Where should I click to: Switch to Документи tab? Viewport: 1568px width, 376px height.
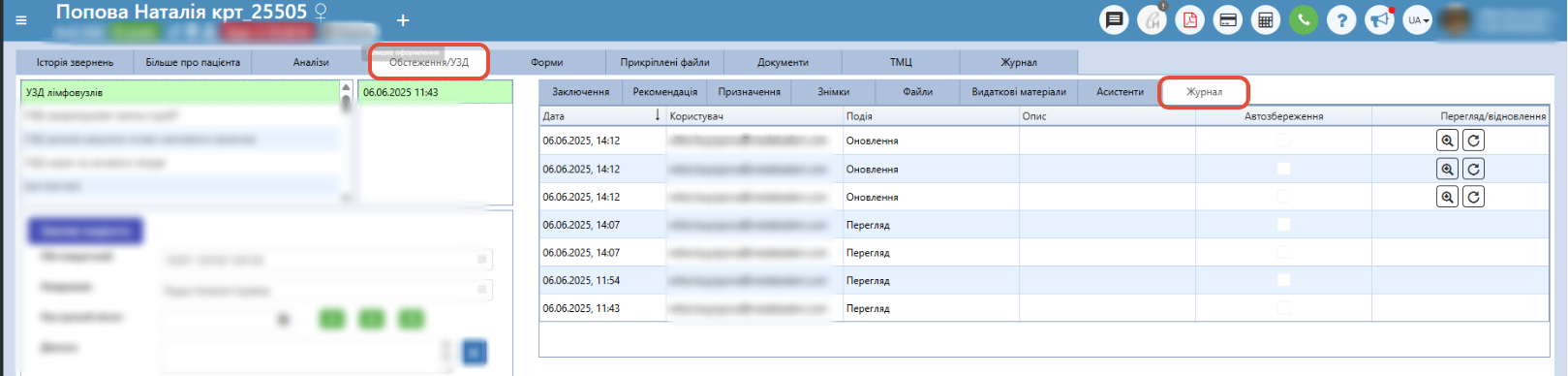click(783, 62)
